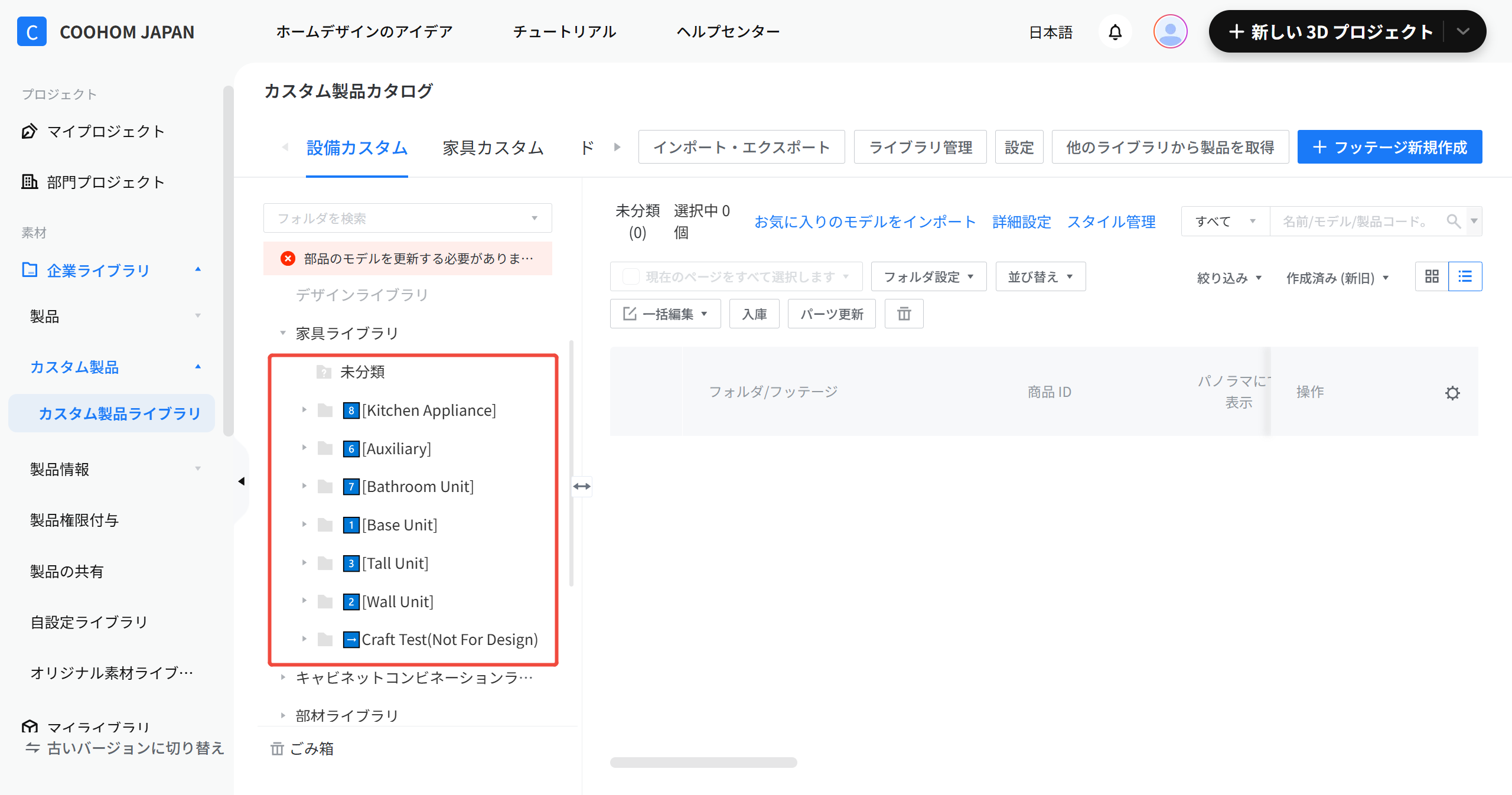The height and width of the screenshot is (795, 1512).
Task: Collapse the left sidebar with the arrow handle
Action: [242, 481]
